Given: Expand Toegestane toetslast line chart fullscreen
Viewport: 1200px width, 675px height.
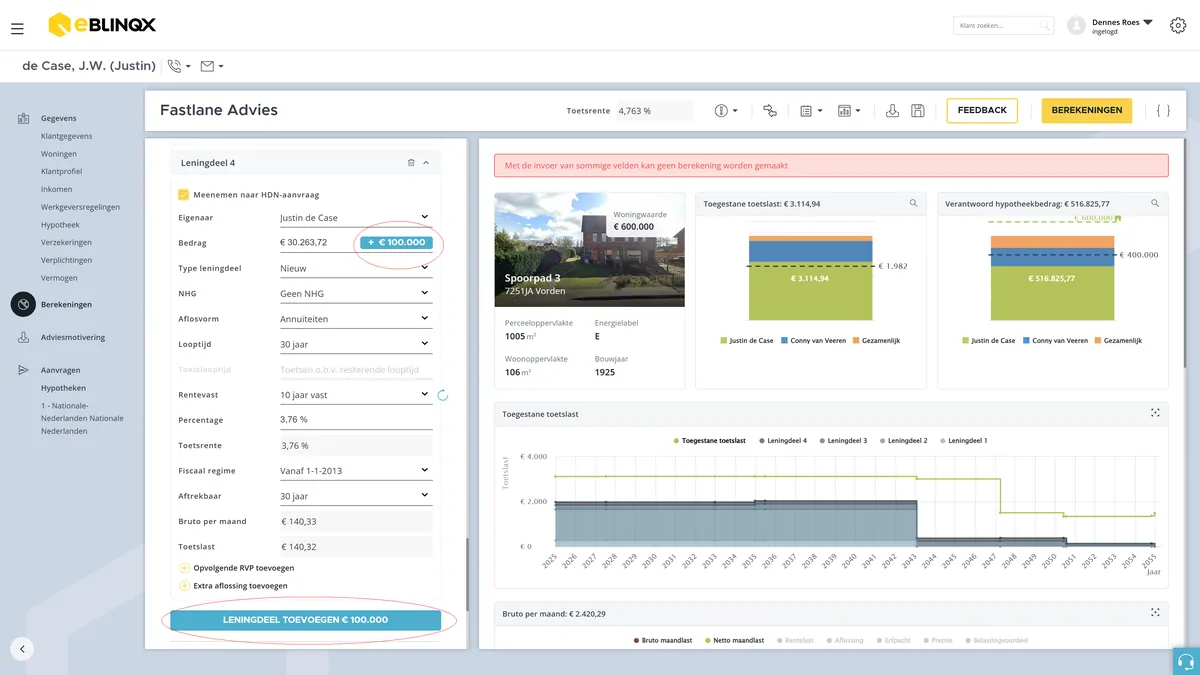Looking at the screenshot, I should click(1155, 413).
